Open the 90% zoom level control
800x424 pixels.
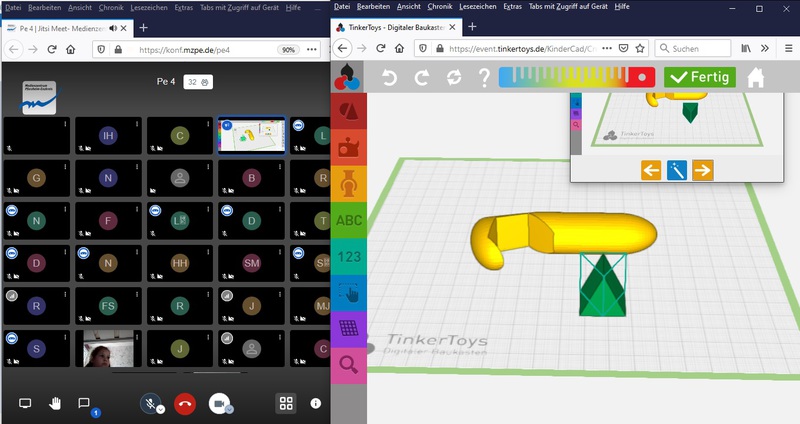288,48
